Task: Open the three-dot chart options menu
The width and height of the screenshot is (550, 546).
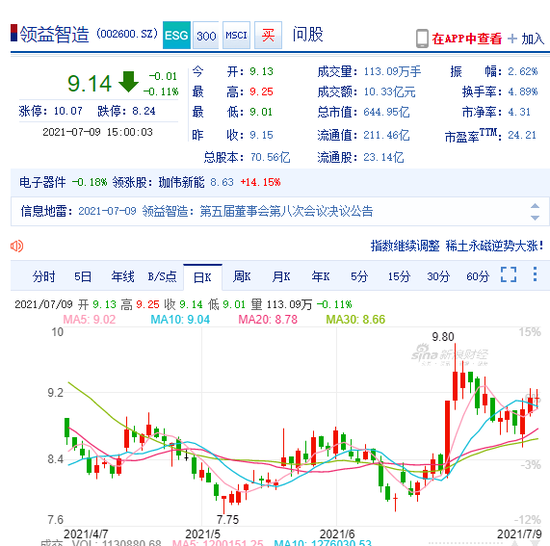Action: coord(535,274)
